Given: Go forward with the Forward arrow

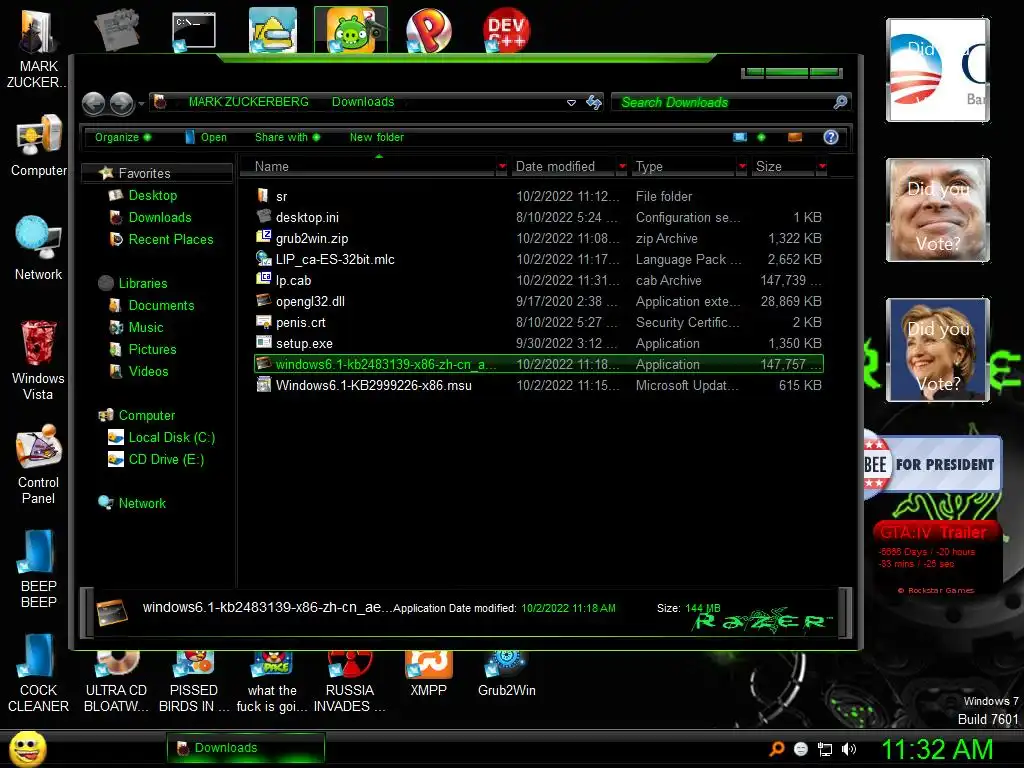Looking at the screenshot, I should [121, 103].
